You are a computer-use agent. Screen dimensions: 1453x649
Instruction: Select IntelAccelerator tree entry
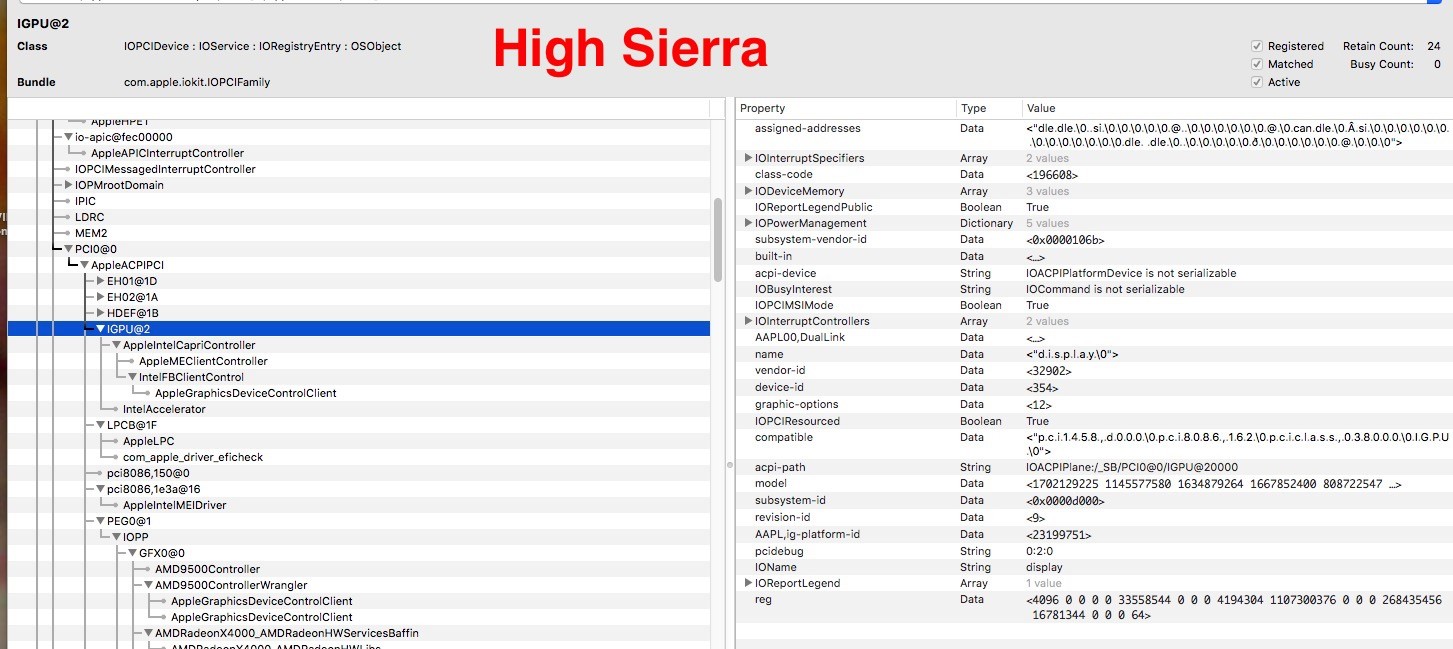pyautogui.click(x=164, y=409)
